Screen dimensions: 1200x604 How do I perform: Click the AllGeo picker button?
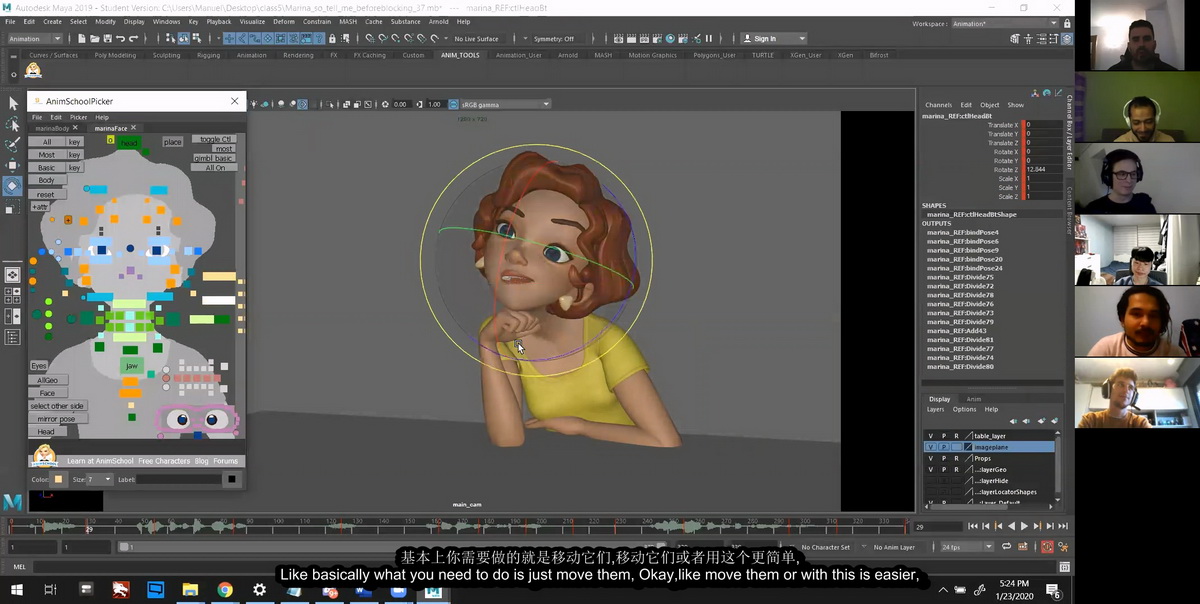tap(47, 380)
